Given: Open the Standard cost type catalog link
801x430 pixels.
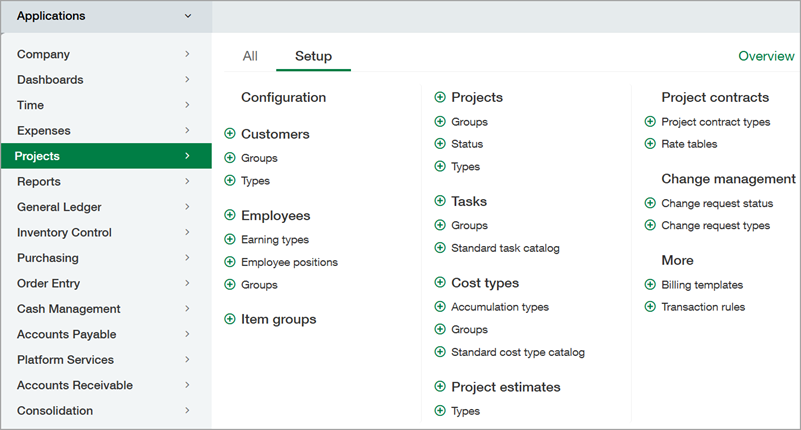Looking at the screenshot, I should (x=517, y=352).
